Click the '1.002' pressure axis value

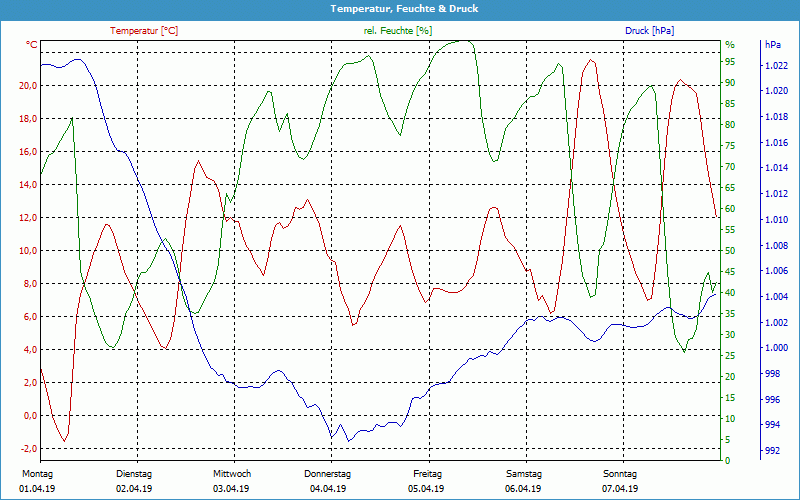[x=777, y=322]
